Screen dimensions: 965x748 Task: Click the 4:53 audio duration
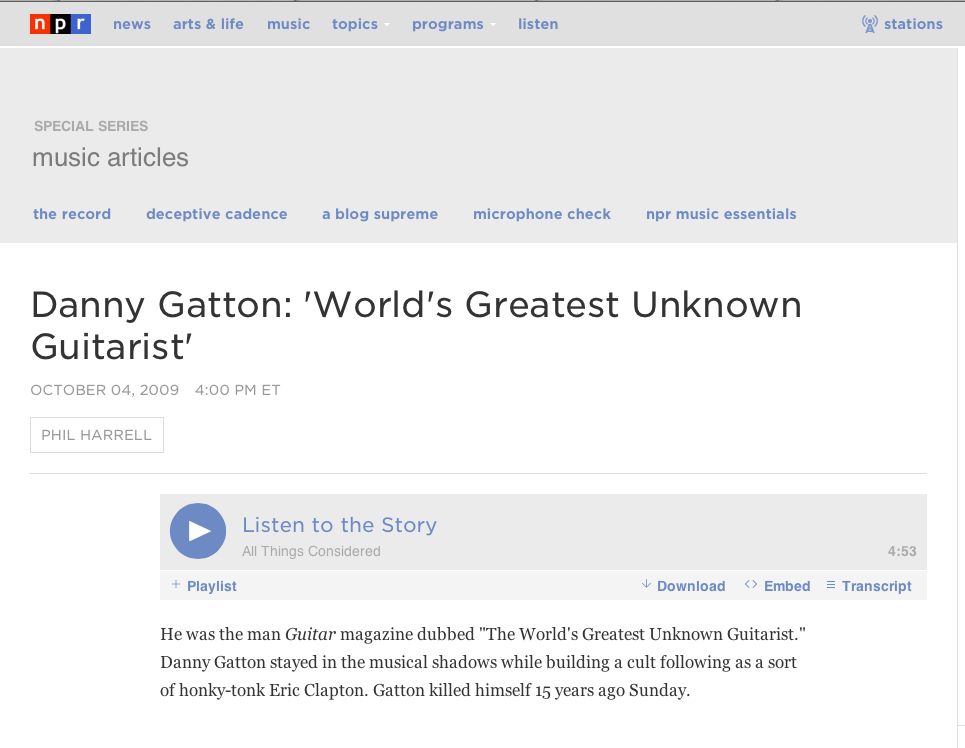(x=902, y=551)
